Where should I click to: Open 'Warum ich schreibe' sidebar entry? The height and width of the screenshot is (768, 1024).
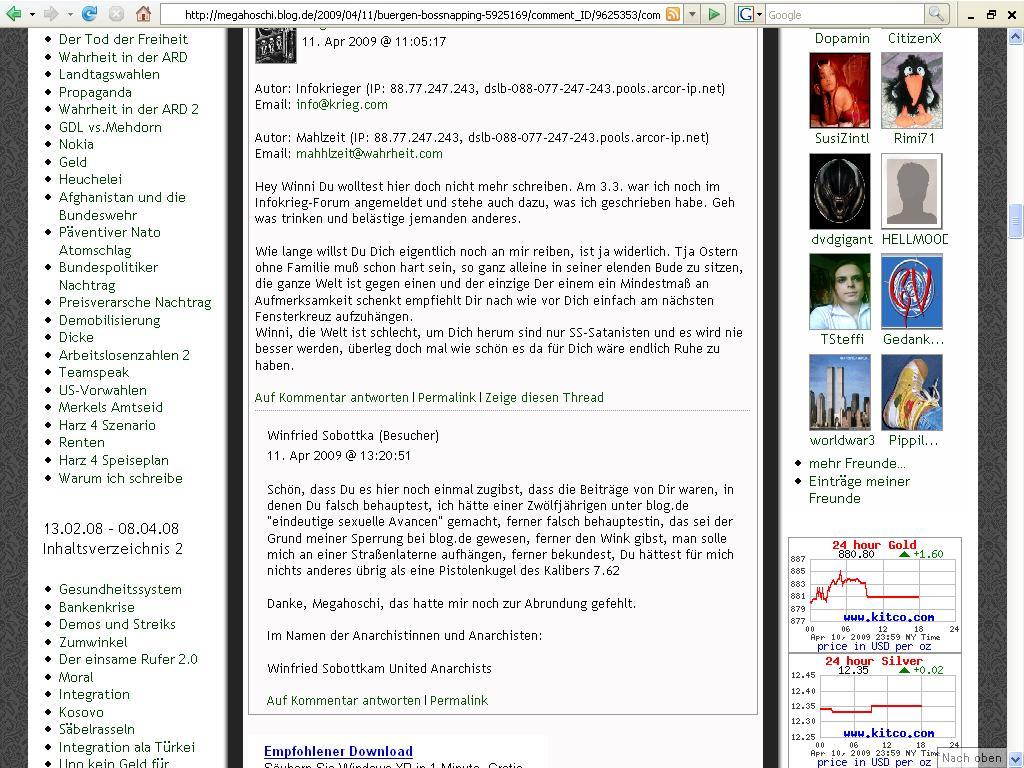pyautogui.click(x=121, y=478)
